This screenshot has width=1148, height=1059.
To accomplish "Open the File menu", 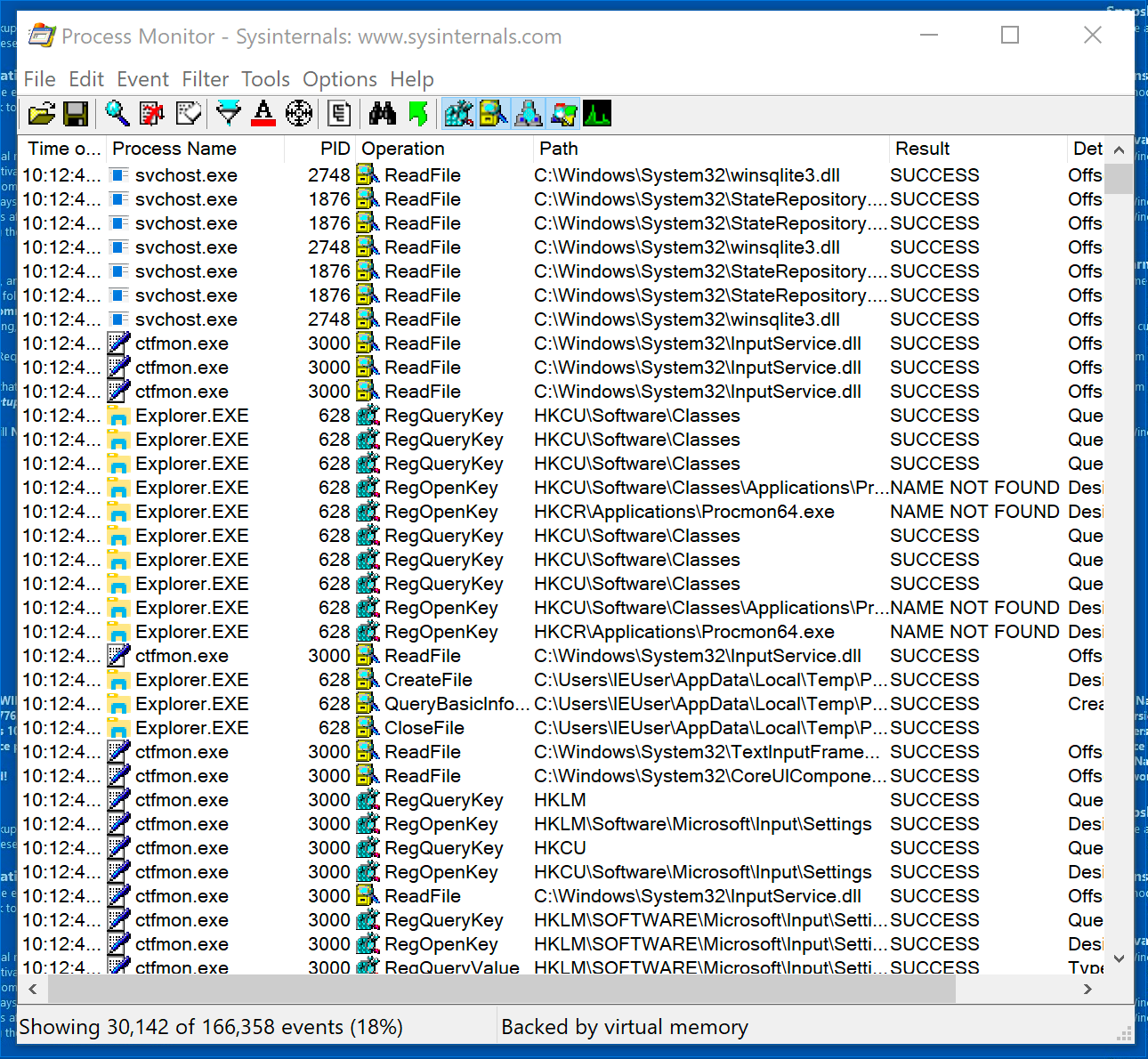I will click(40, 79).
